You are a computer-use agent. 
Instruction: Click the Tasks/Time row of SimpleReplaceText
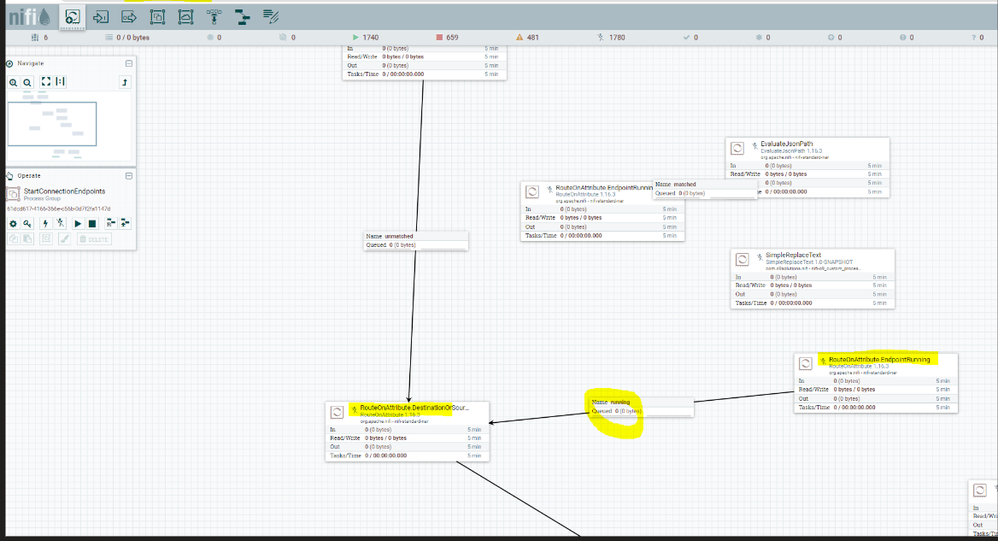click(x=813, y=303)
